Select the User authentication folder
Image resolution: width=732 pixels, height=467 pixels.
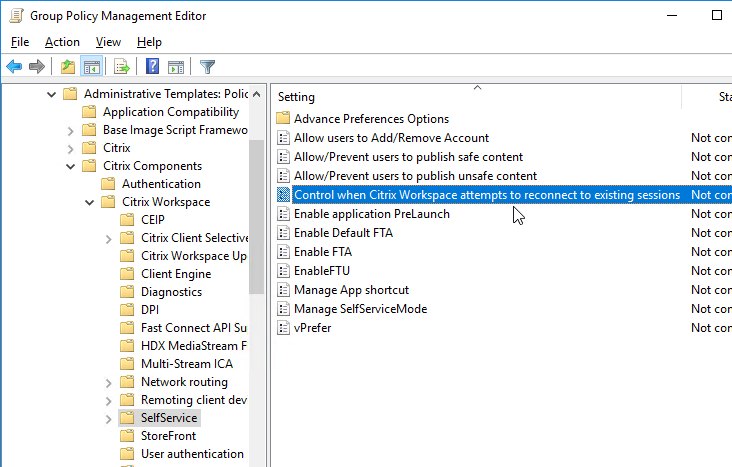[x=192, y=454]
